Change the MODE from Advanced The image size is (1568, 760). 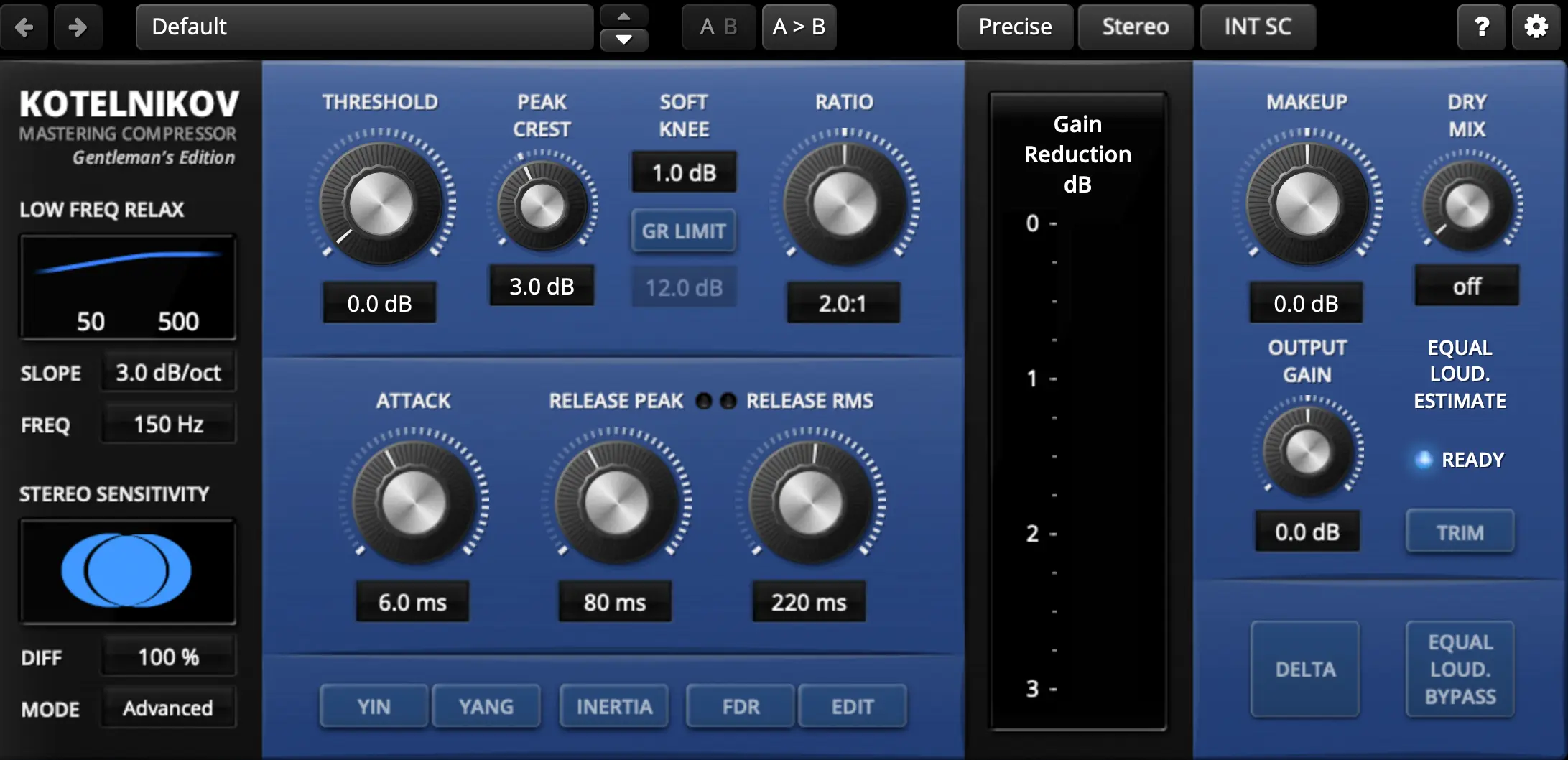[x=168, y=707]
